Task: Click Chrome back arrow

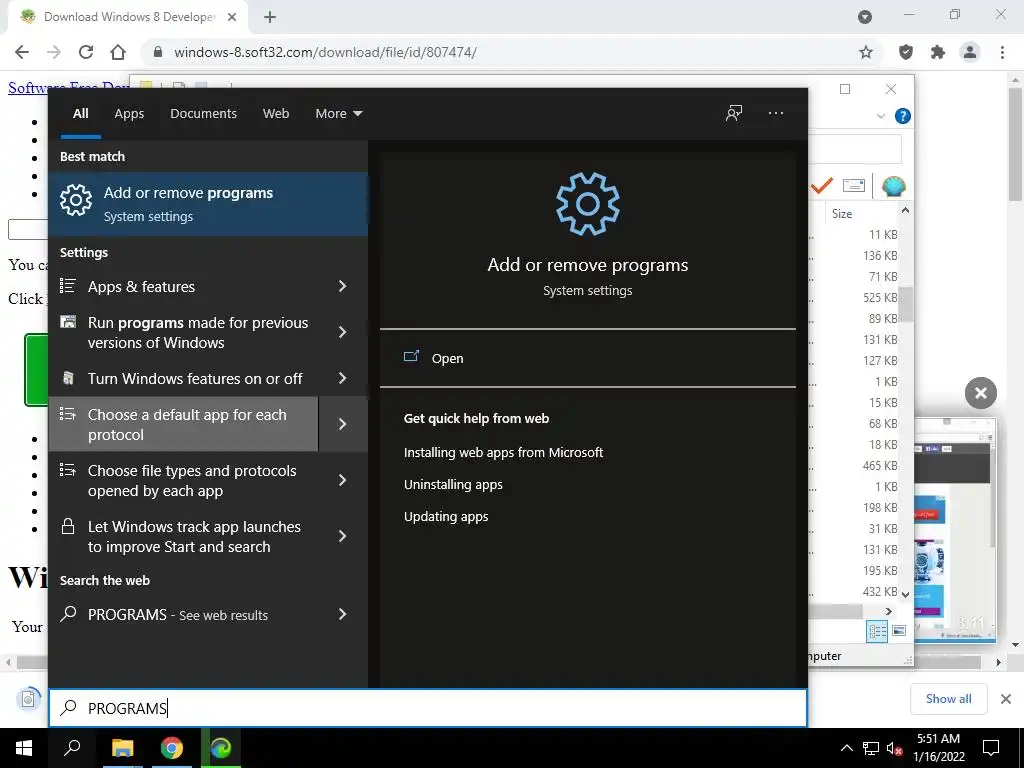Action: 22,52
